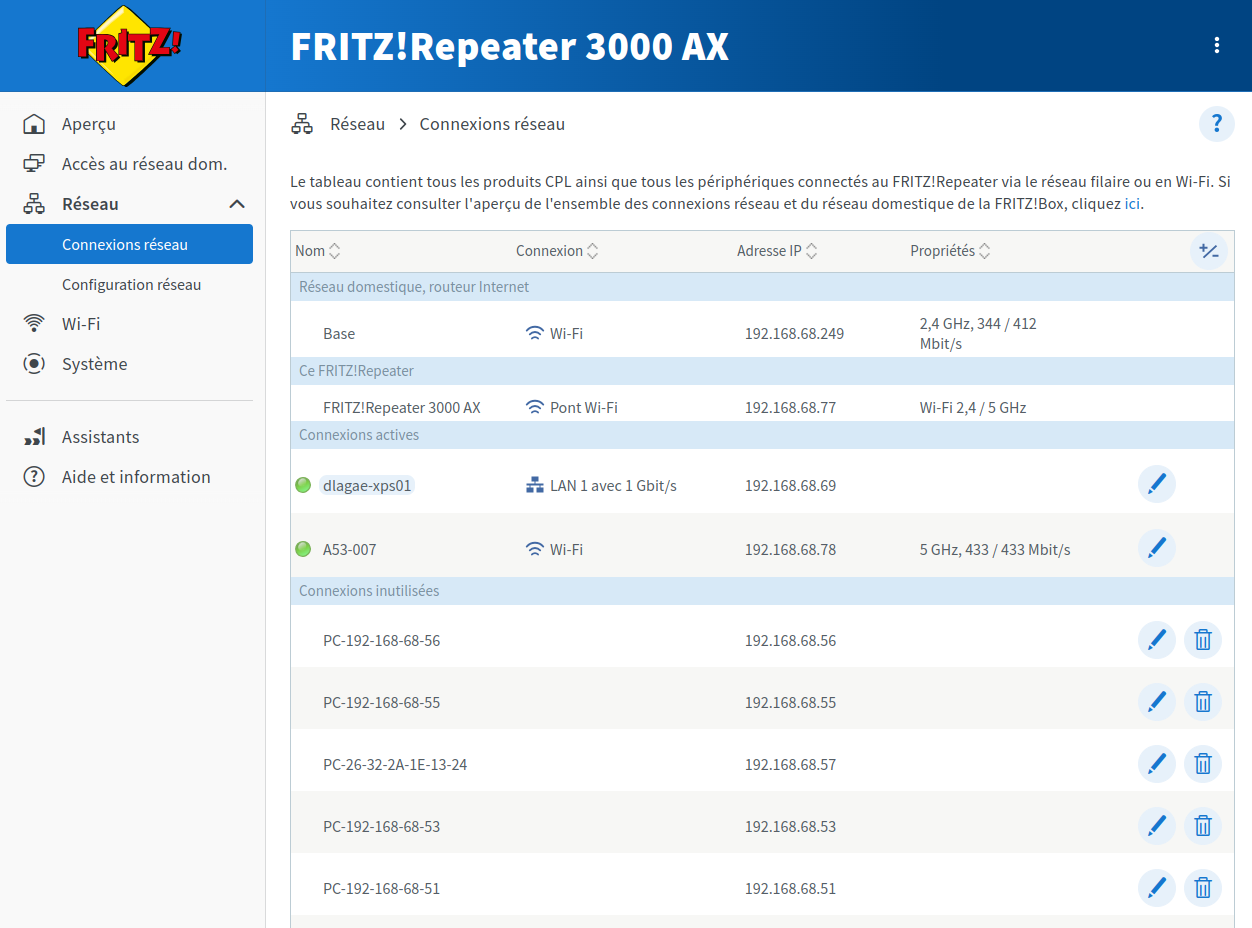This screenshot has height=928, width=1252.
Task: Click the A53-007 device name
Action: tap(349, 549)
